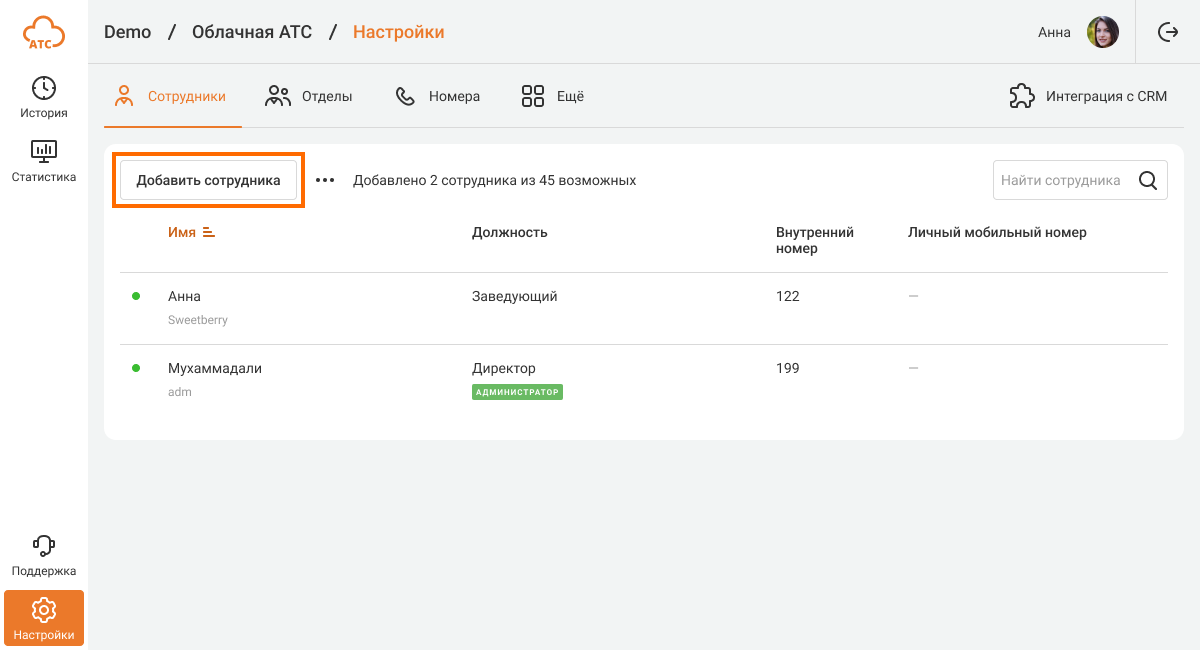
Task: Open three-dots more actions menu
Action: [325, 181]
